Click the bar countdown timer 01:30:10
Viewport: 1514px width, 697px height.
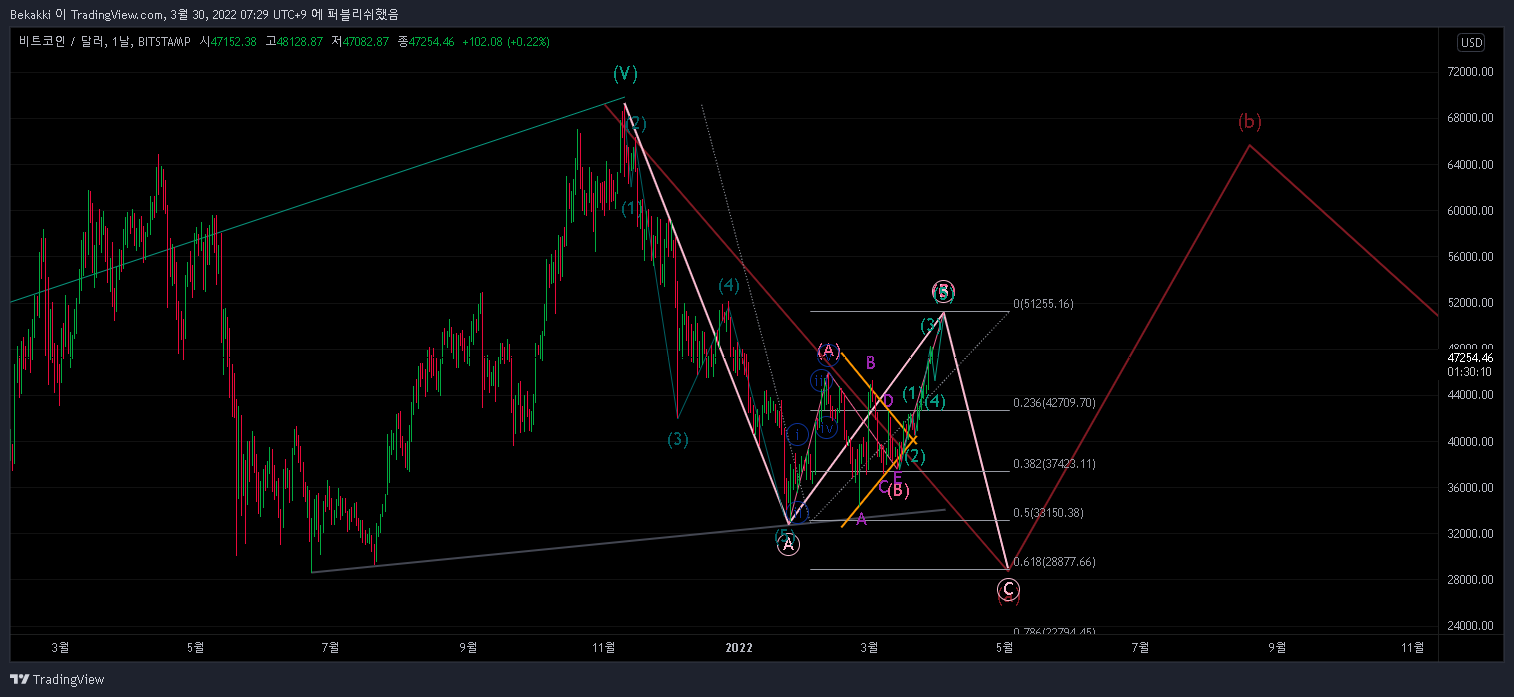[1471, 371]
